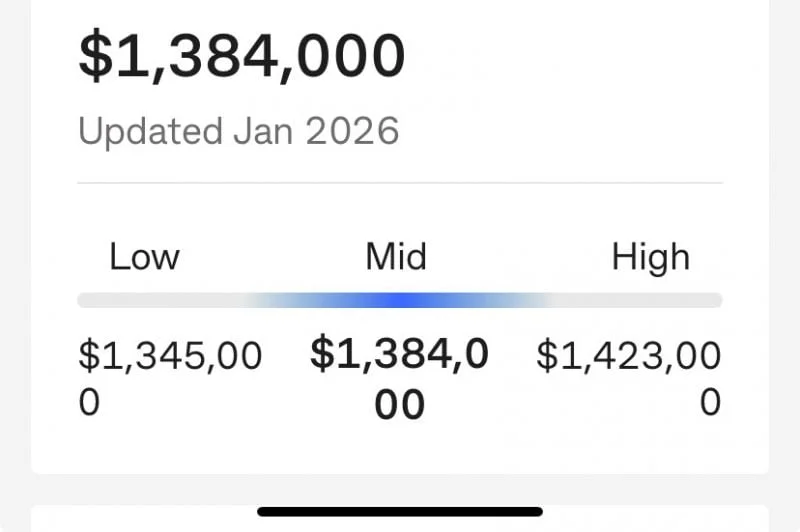Tap the high estimate $1,423,000 value
Image resolution: width=800 pixels, height=532 pixels.
(x=628, y=356)
